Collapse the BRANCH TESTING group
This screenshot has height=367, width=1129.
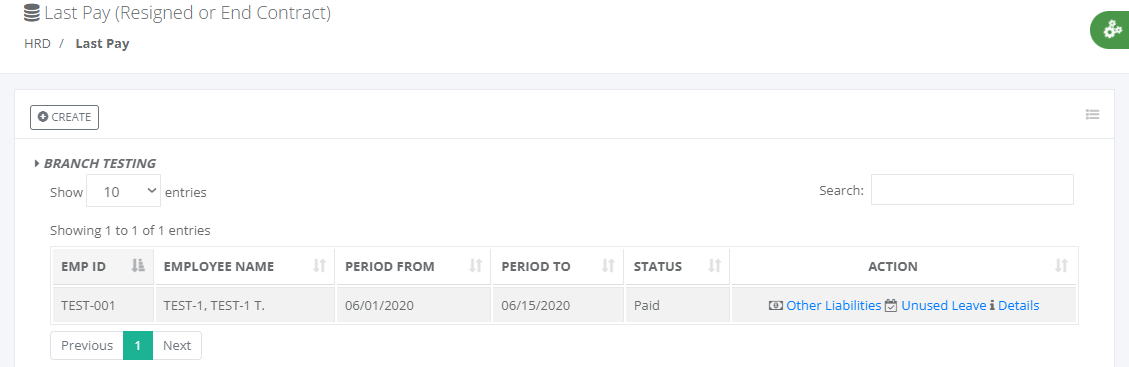(x=95, y=163)
